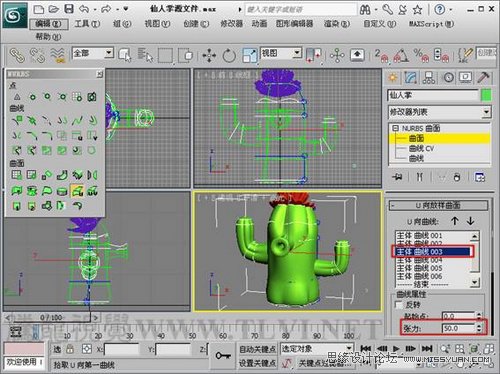
Task: Open the 视图 reference coordinate dropdown
Action: pyautogui.click(x=297, y=53)
